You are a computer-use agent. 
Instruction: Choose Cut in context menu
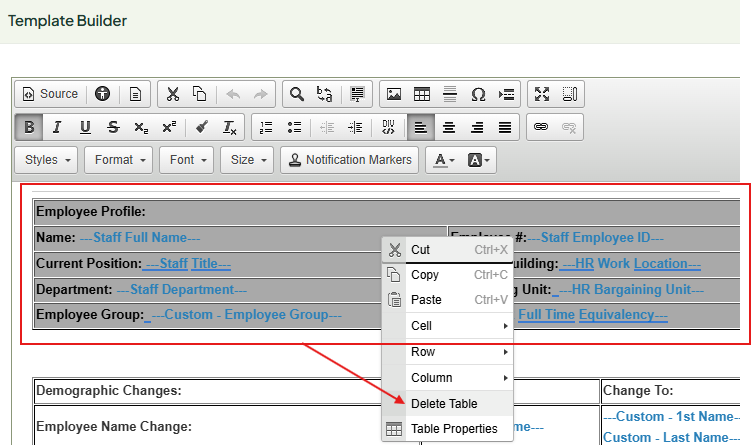point(447,250)
